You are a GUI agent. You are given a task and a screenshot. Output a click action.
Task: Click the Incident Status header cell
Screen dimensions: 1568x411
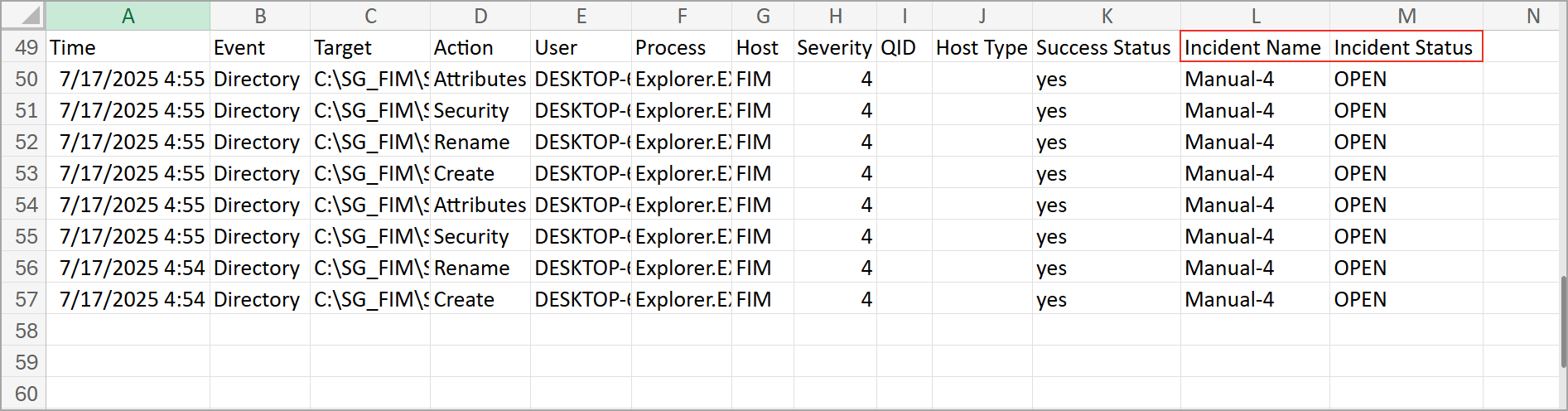1406,47
